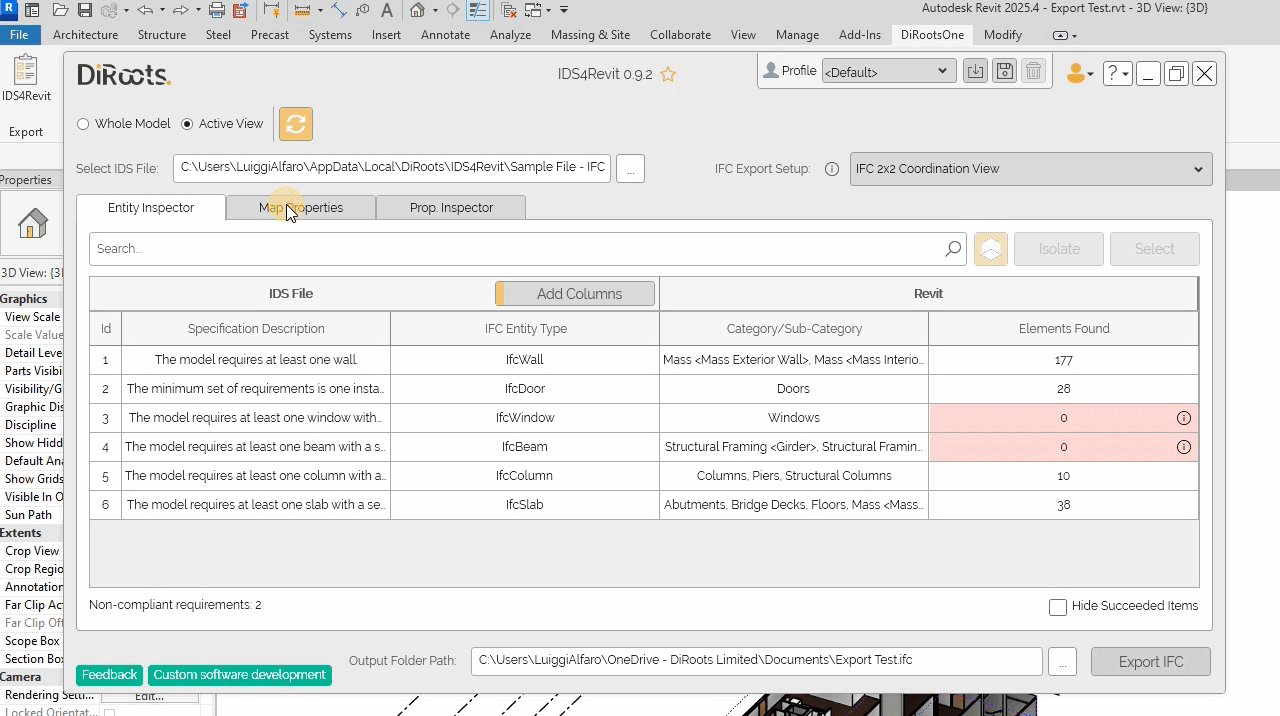The height and width of the screenshot is (716, 1280).
Task: Click the Print icon in quick access toolbar
Action: coord(216,10)
